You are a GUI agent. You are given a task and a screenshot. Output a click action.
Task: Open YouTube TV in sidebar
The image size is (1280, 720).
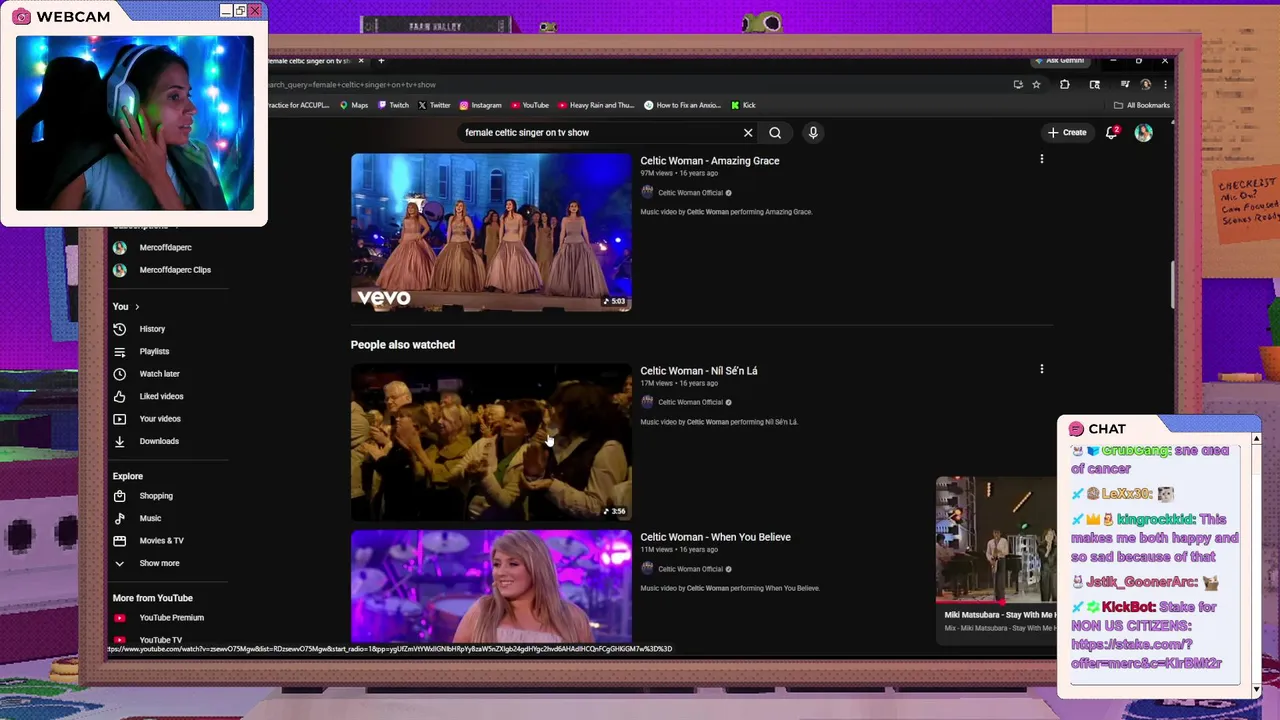pos(160,640)
